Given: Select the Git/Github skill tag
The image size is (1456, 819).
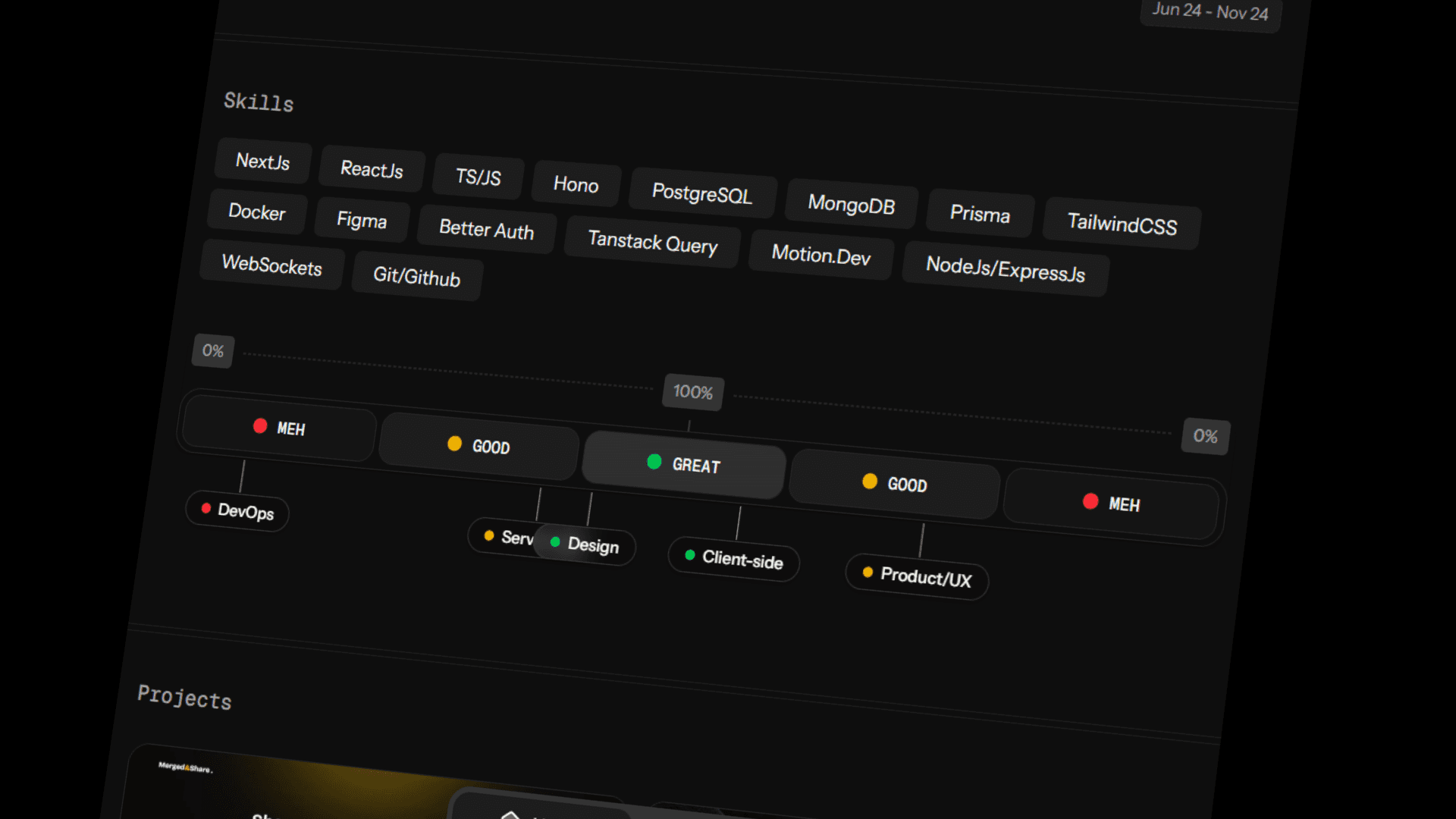Looking at the screenshot, I should 416,278.
